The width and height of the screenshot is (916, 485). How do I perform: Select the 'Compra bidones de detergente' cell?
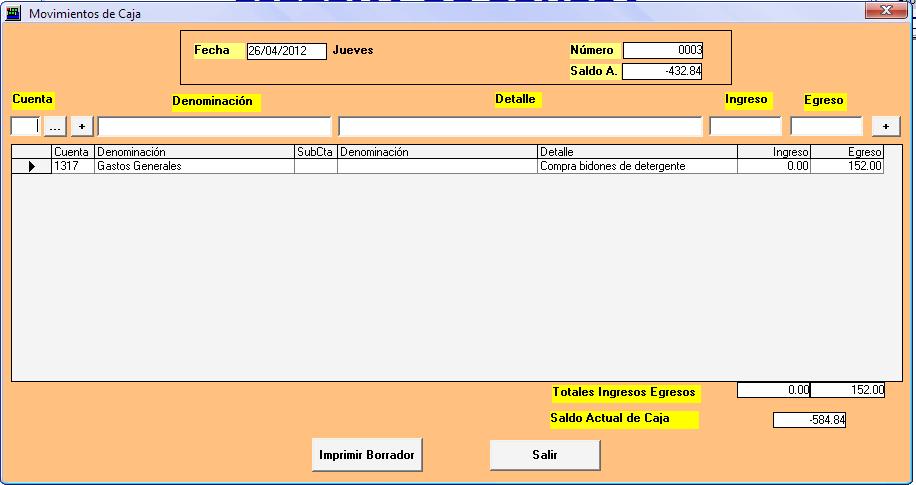[636, 167]
